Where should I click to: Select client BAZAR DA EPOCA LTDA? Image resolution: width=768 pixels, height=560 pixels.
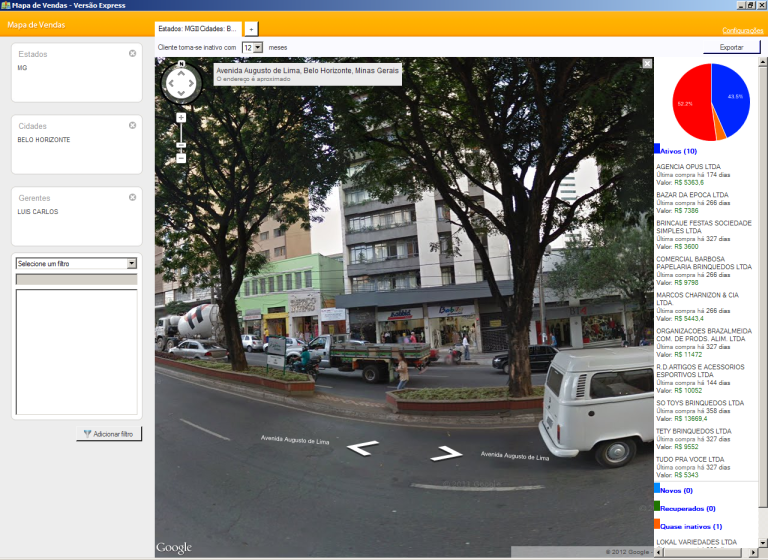pyautogui.click(x=692, y=195)
